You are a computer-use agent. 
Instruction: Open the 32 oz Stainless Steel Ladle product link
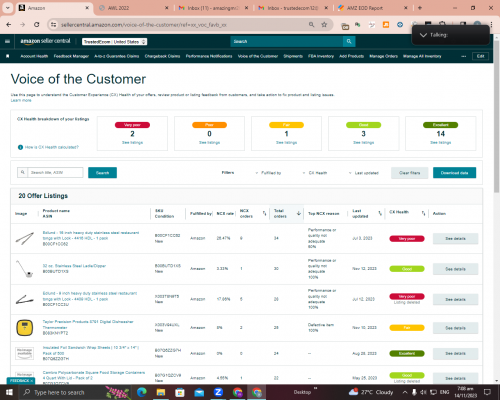click(74, 266)
